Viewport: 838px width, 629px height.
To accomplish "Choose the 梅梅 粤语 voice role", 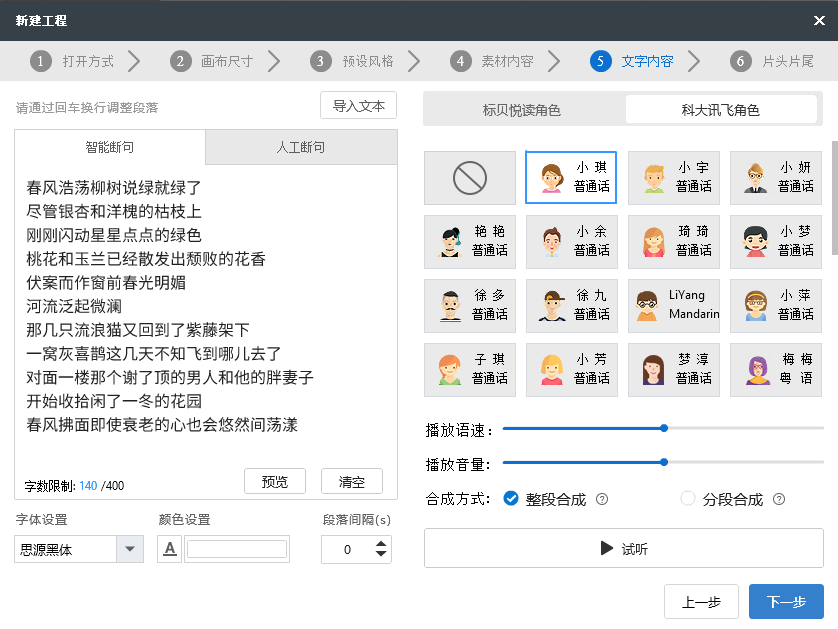I will pyautogui.click(x=775, y=370).
